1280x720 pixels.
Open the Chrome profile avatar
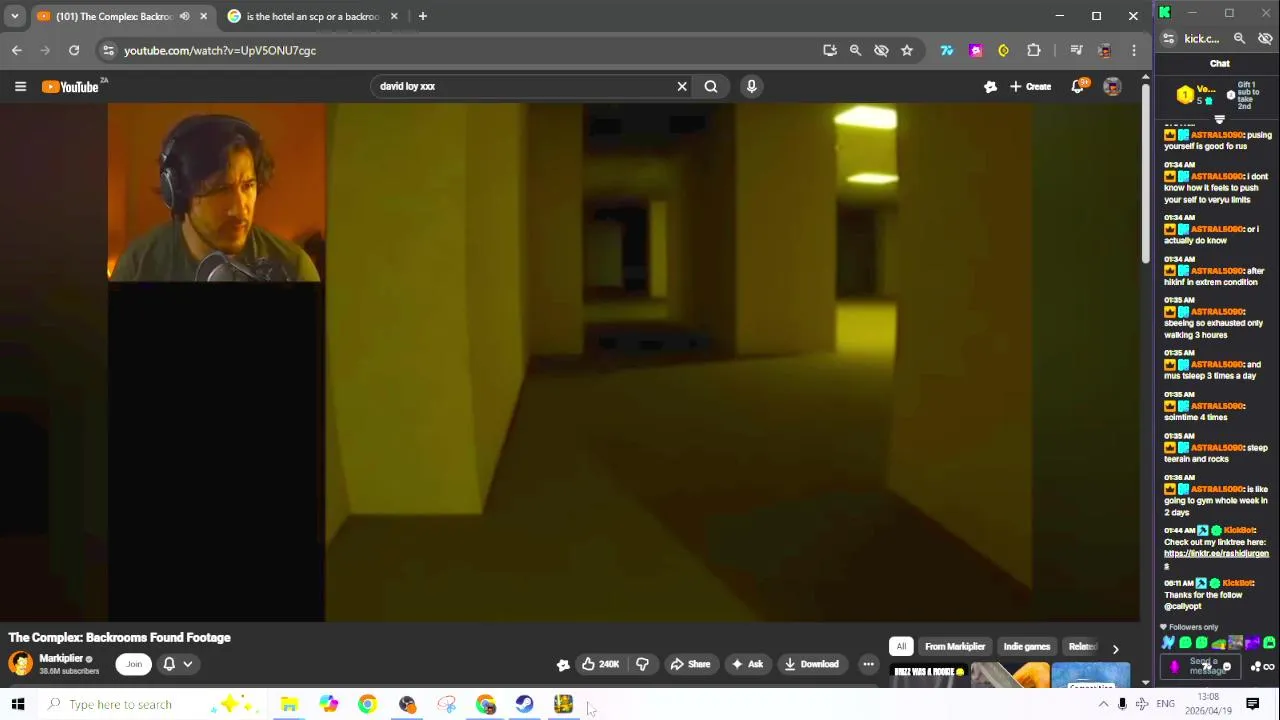pos(1104,50)
